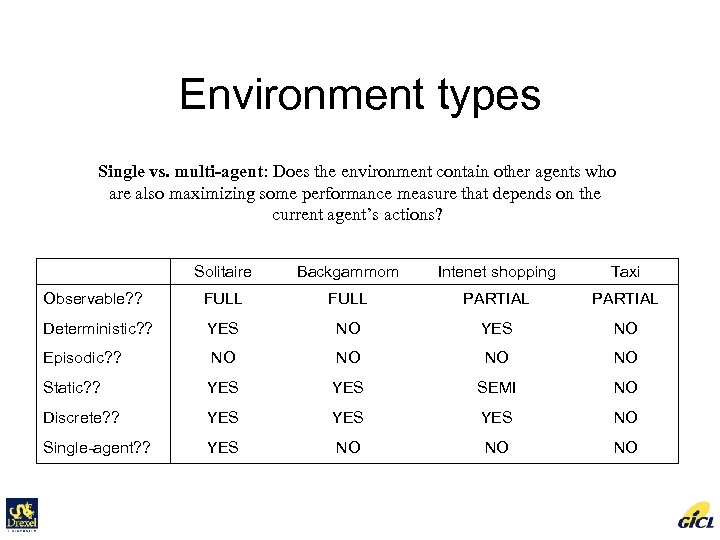Click the Environment types slide title
The width and height of the screenshot is (720, 540).
coord(360,95)
